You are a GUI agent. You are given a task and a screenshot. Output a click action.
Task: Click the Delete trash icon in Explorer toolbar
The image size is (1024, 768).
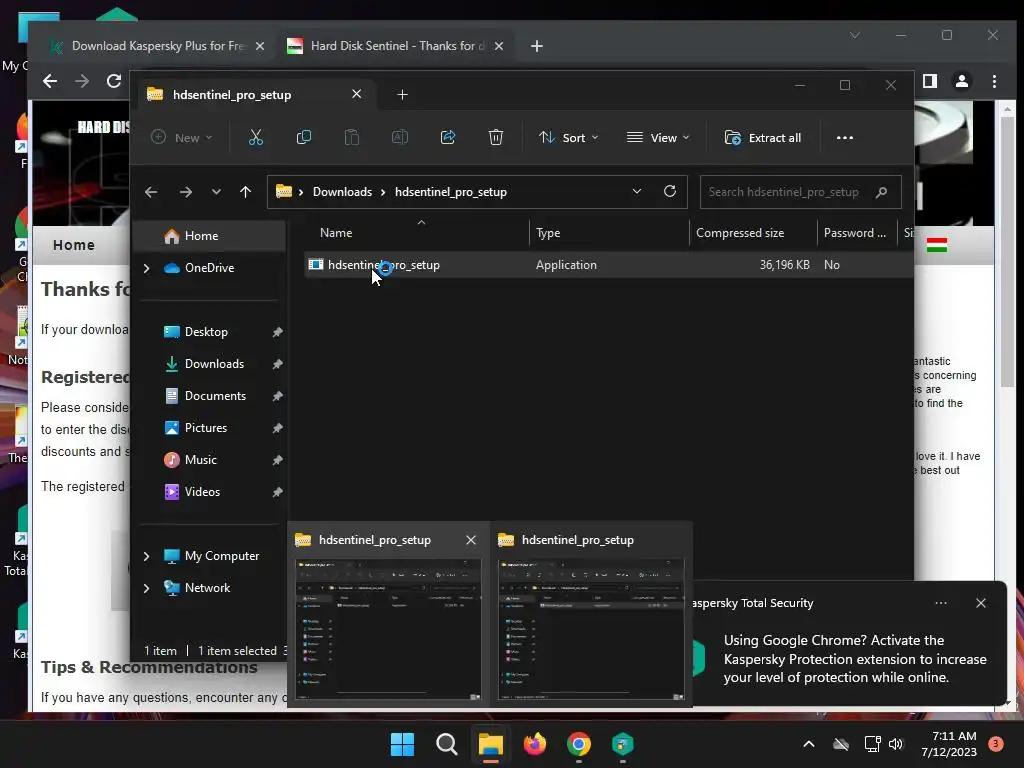pos(496,137)
